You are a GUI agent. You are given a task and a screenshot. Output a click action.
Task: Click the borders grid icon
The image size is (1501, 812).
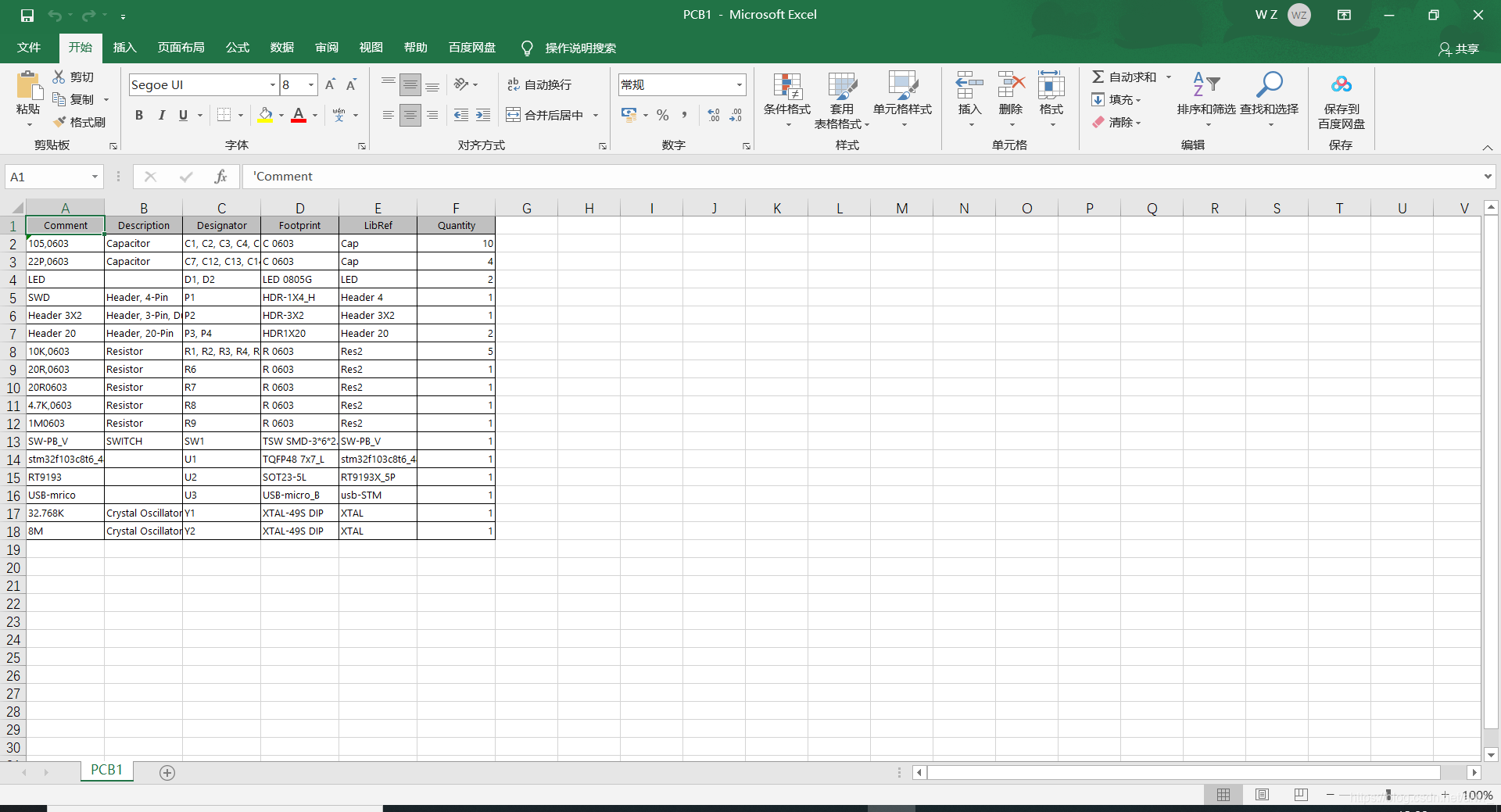pos(224,115)
